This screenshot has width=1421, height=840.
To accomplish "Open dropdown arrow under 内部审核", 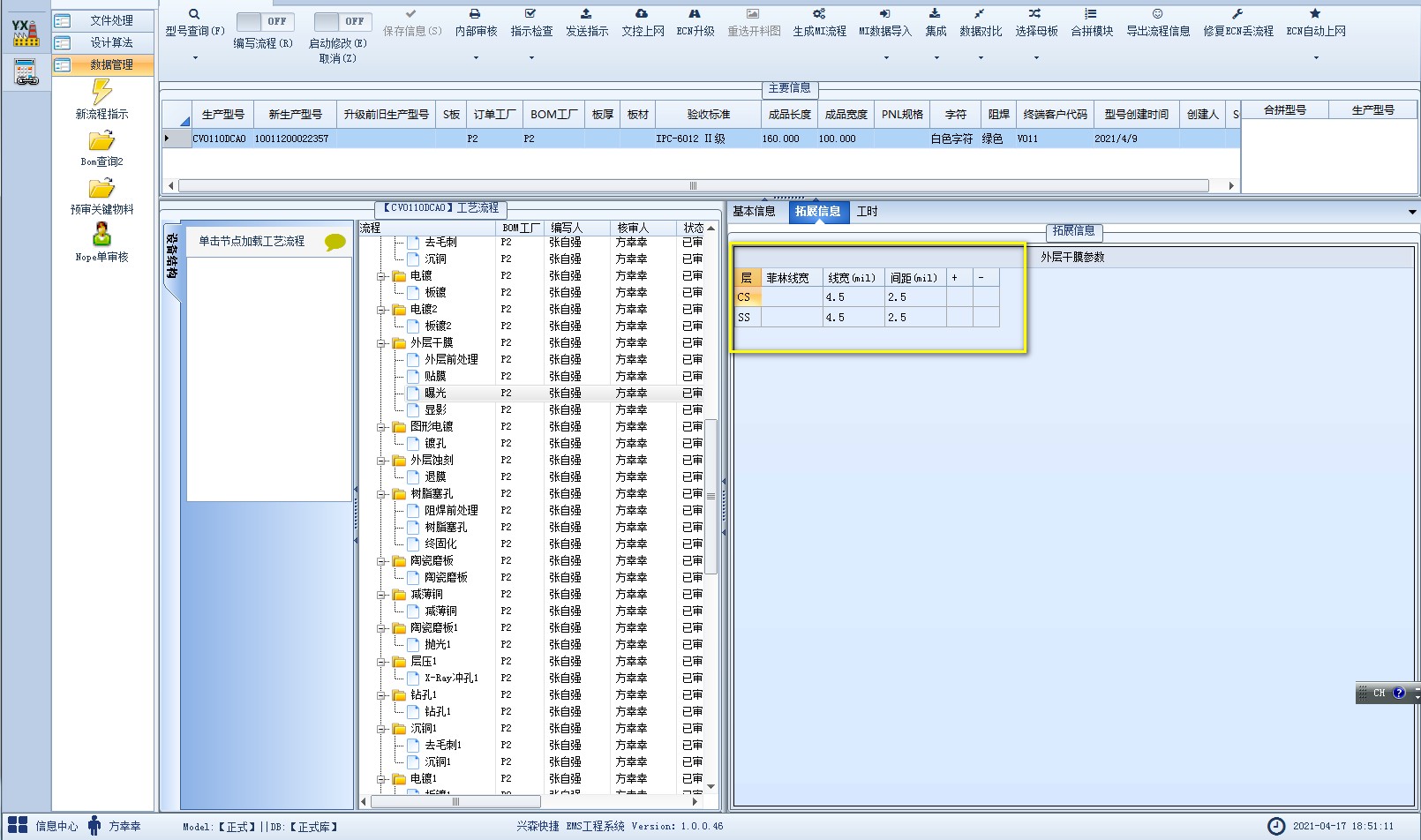I will click(476, 58).
